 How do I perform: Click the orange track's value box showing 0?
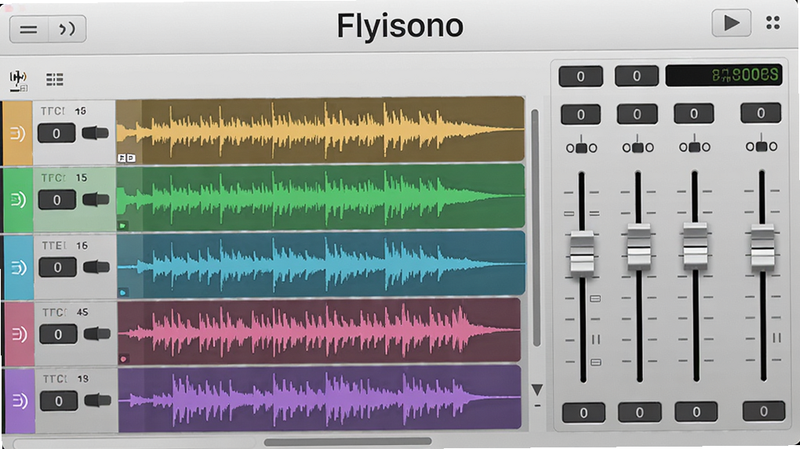tap(57, 133)
